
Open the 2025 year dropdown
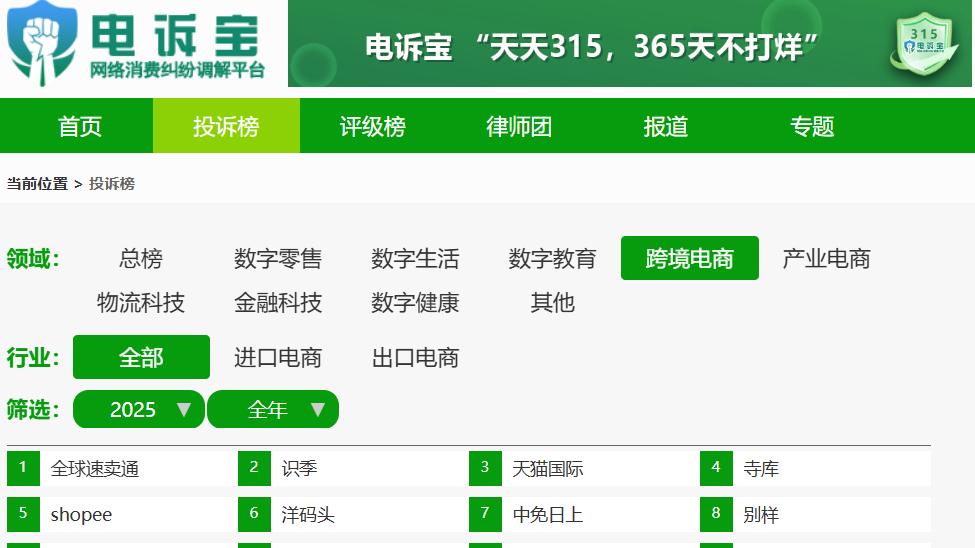point(139,409)
